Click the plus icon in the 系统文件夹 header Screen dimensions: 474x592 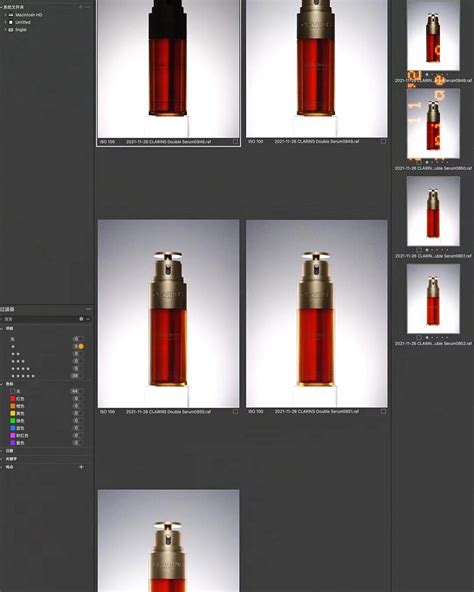80,7
